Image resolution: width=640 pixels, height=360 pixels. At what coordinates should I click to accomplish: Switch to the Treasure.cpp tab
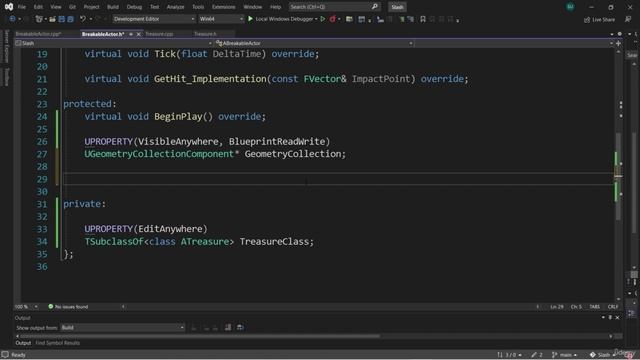(x=159, y=34)
